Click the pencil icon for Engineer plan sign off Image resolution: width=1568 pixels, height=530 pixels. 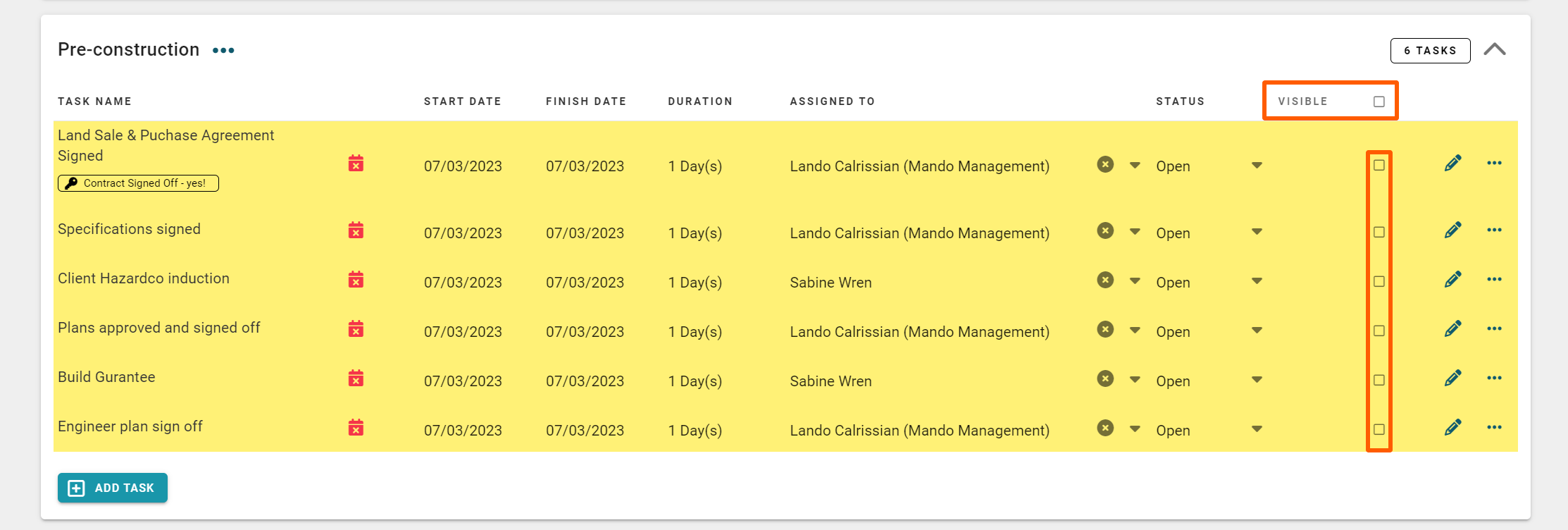(x=1452, y=428)
